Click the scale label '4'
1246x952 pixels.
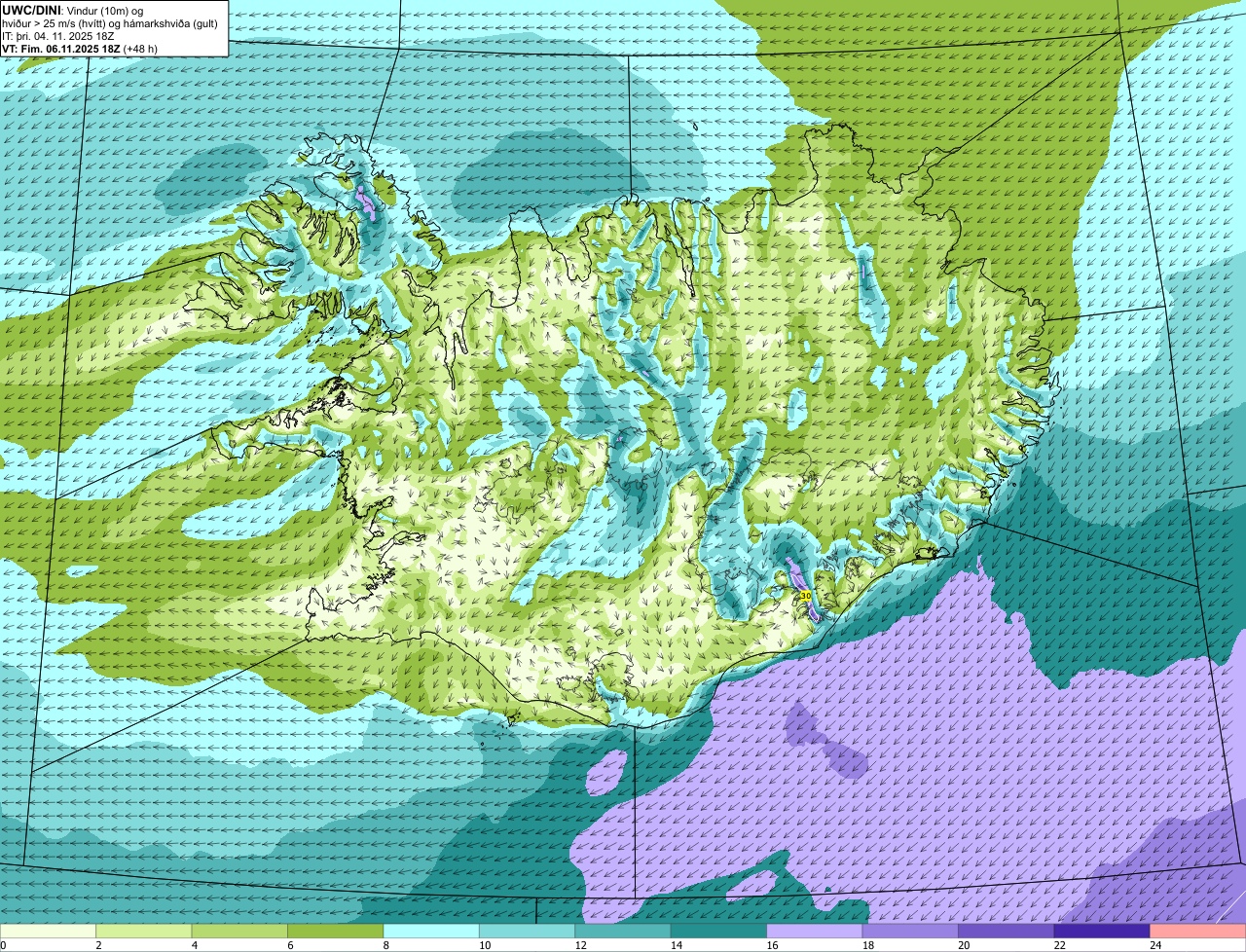click(194, 945)
